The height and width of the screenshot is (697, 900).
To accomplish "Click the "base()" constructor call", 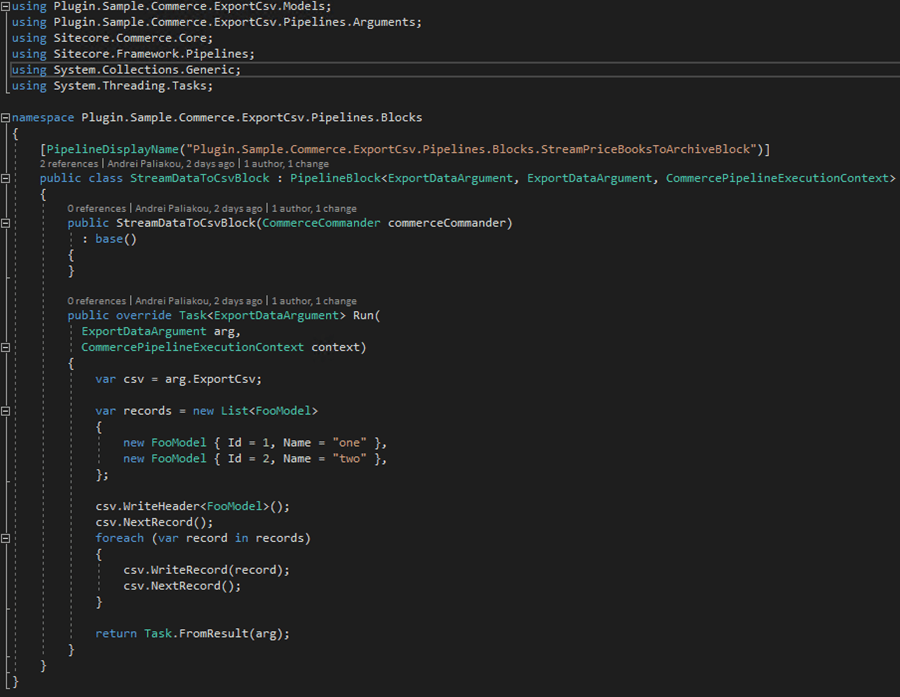I will [116, 239].
